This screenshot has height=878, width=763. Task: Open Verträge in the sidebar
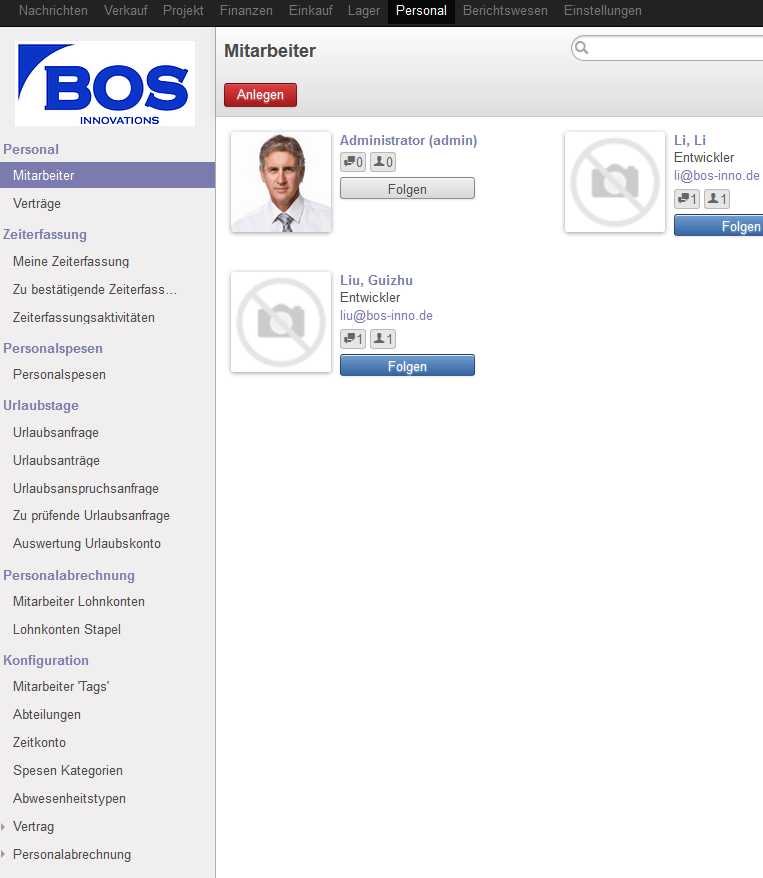[x=37, y=203]
